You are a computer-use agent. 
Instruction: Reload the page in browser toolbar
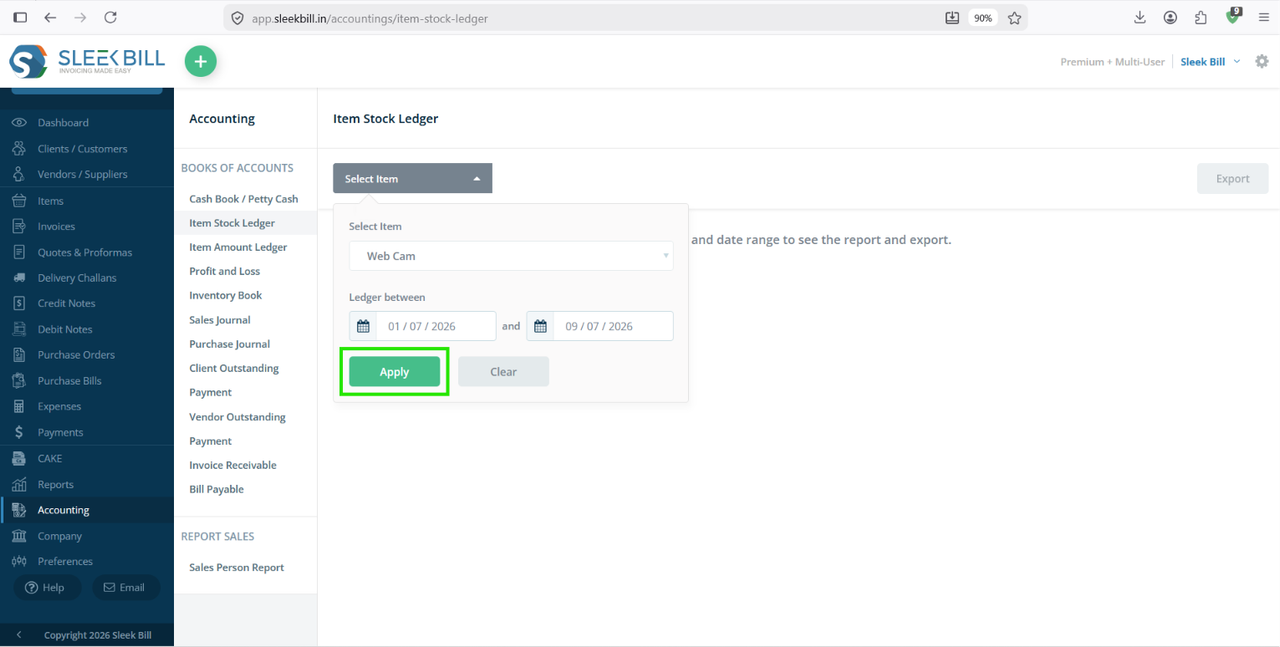pyautogui.click(x=110, y=18)
